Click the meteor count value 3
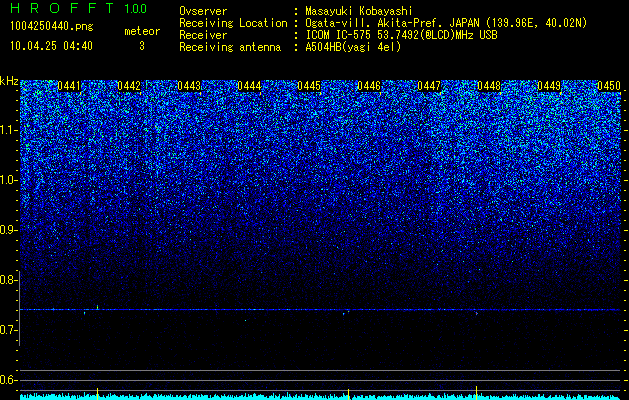The image size is (629, 400). 142,46
